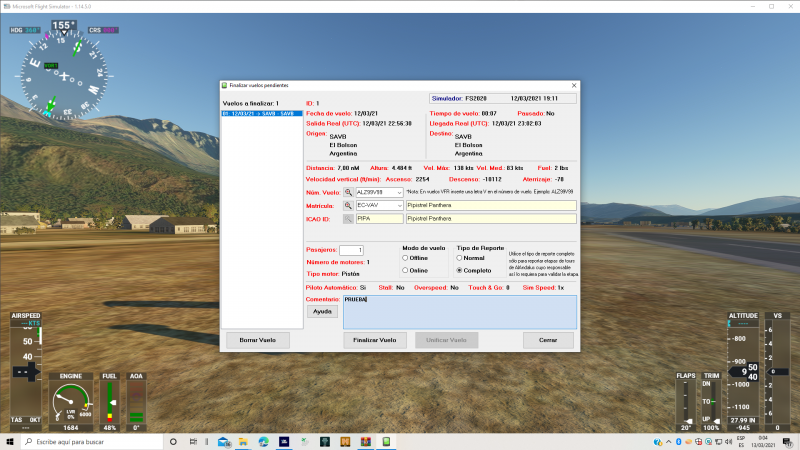This screenshot has height=450, width=800.
Task: Click the Windows search box on taskbar
Action: tap(92, 442)
